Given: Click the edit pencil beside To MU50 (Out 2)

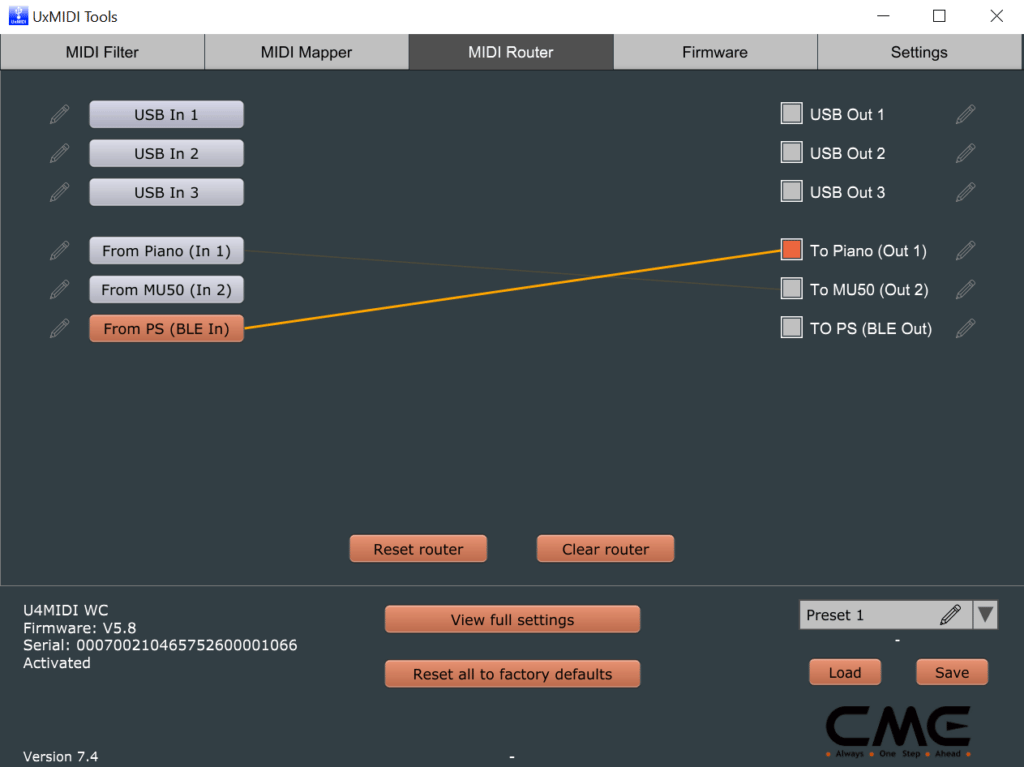Looking at the screenshot, I should (965, 289).
